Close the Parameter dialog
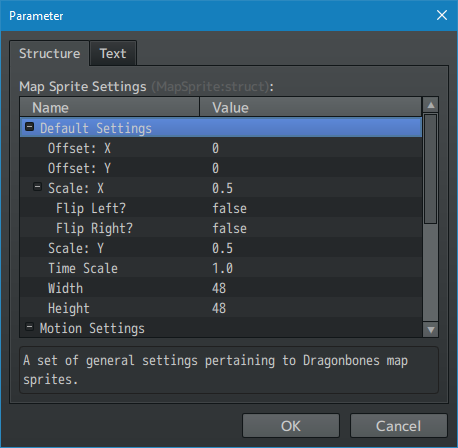The height and width of the screenshot is (448, 458). (442, 15)
